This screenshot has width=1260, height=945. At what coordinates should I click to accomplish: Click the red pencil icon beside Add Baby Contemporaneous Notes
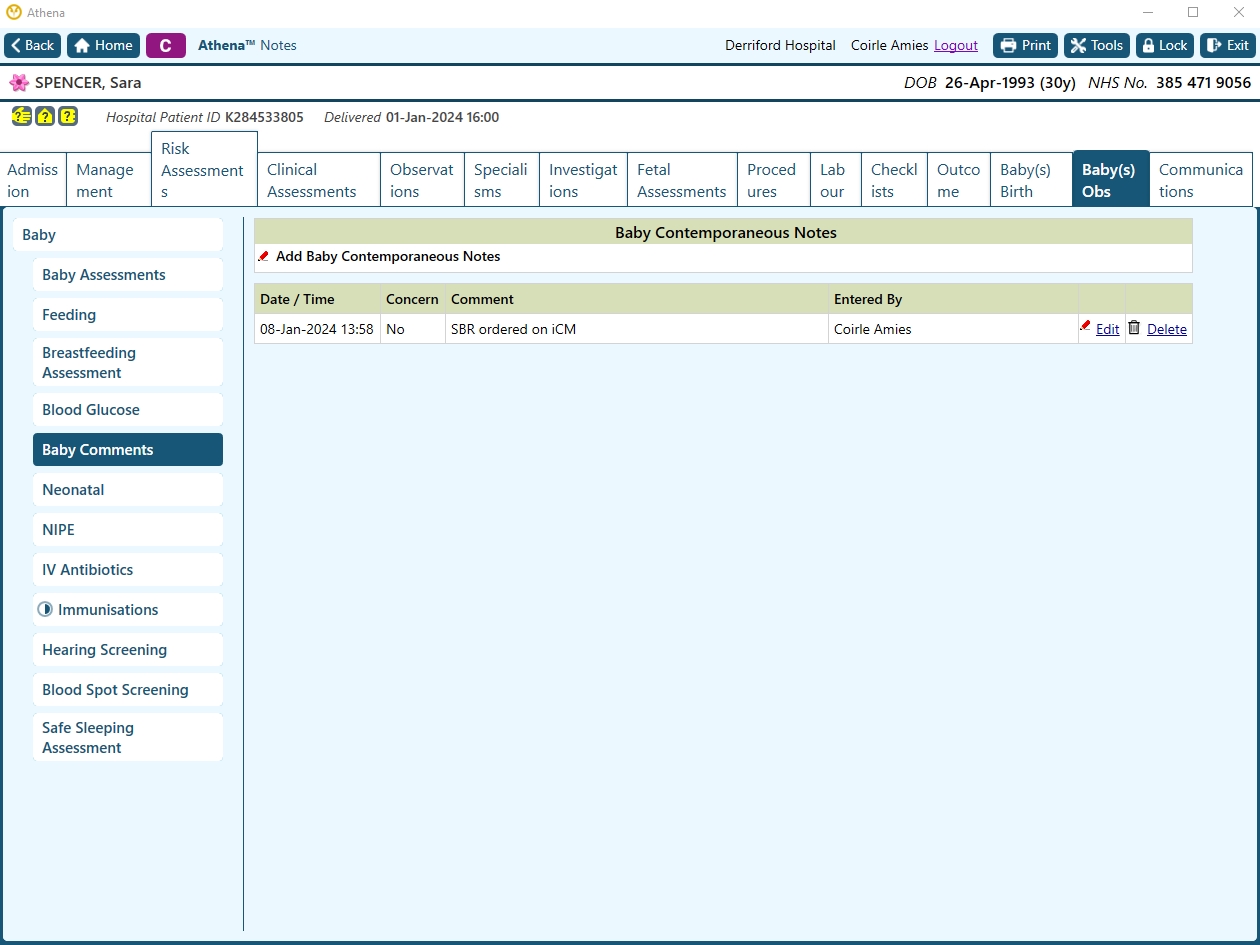[x=264, y=256]
